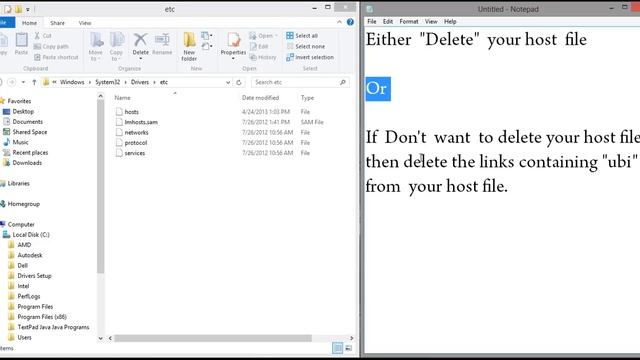Open the recent locations dropdown arrow
This screenshot has width=640, height=360.
coord(23,82)
